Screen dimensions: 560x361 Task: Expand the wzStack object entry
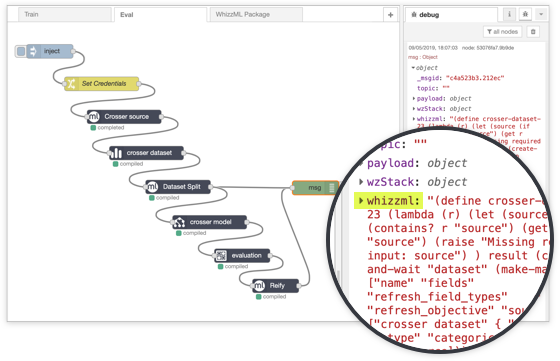tap(414, 109)
